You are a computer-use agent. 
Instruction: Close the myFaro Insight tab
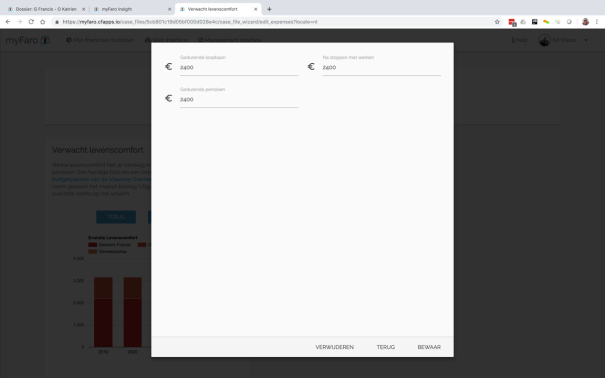(x=169, y=9)
